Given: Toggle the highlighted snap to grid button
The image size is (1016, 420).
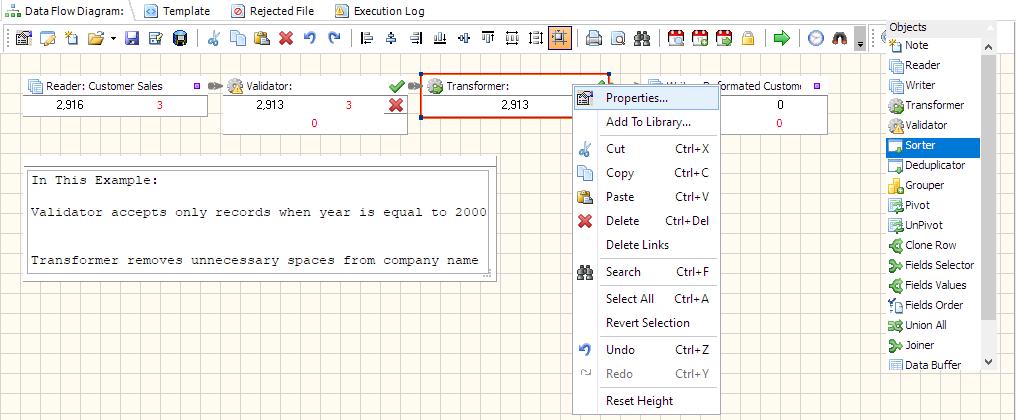Looking at the screenshot, I should tap(560, 39).
